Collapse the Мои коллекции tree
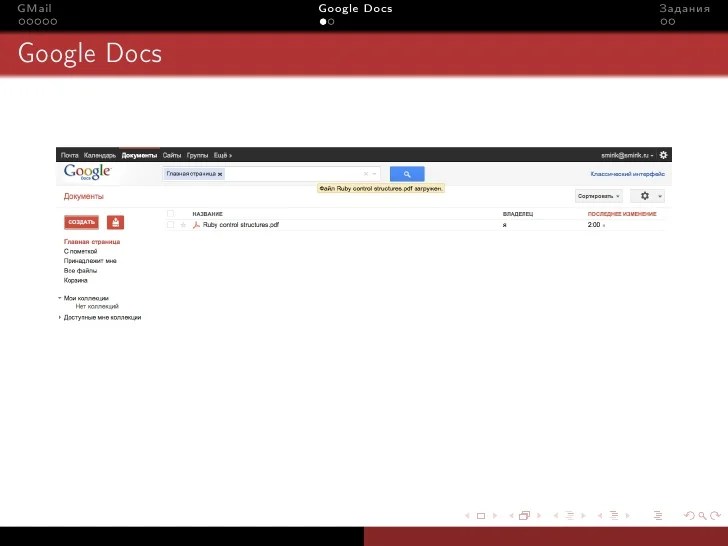 [x=59, y=298]
